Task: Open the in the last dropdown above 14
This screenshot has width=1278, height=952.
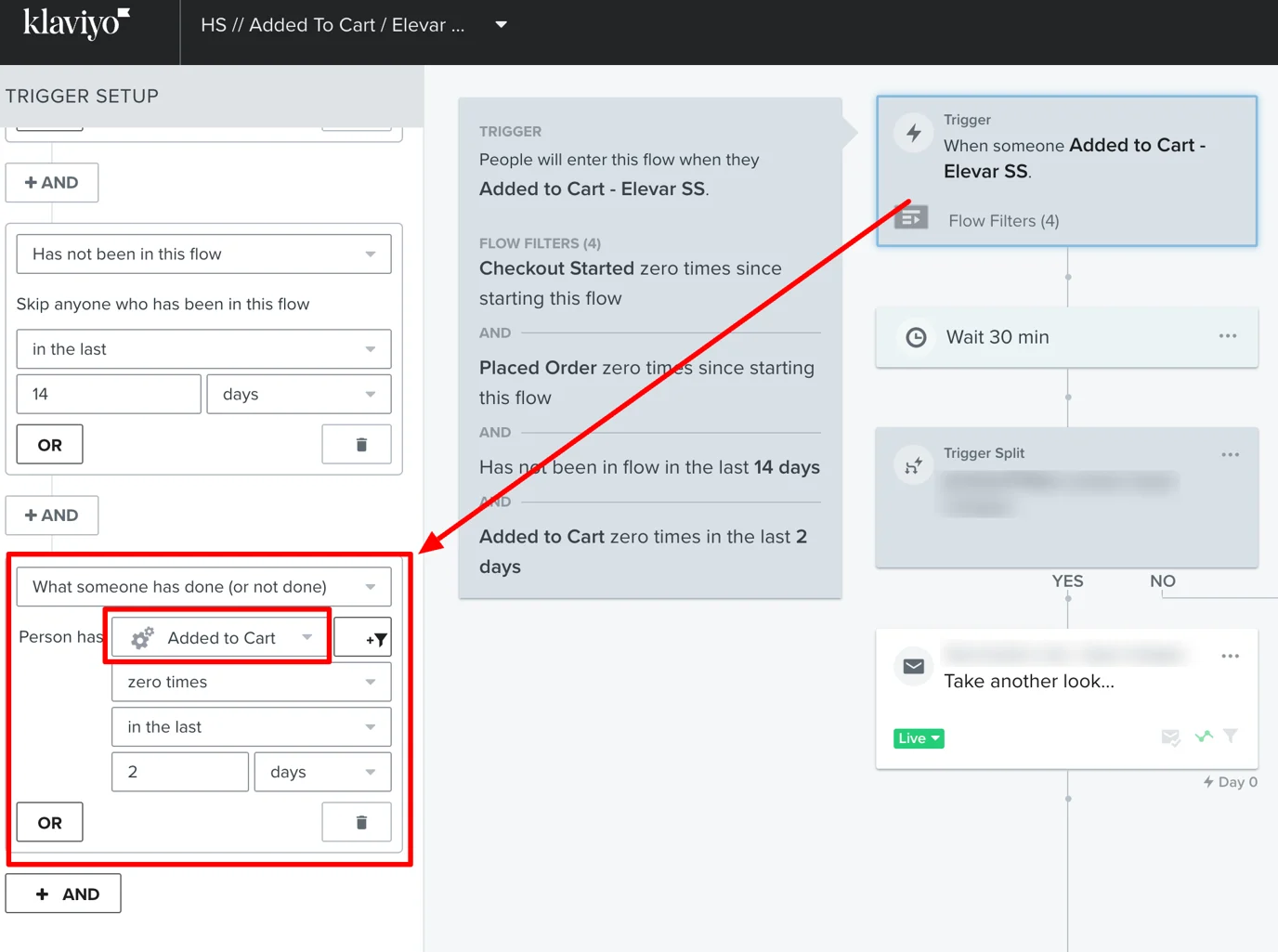Action: point(203,349)
